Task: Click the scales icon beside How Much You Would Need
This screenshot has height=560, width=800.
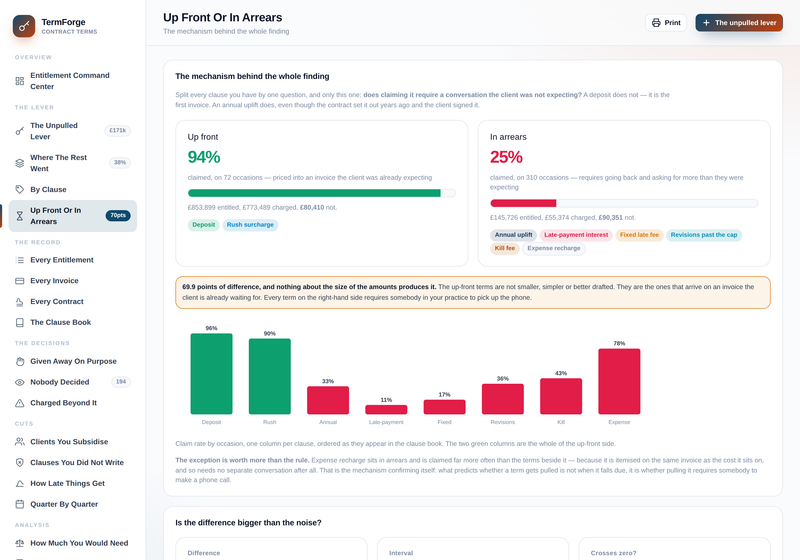Action: click(x=19, y=544)
